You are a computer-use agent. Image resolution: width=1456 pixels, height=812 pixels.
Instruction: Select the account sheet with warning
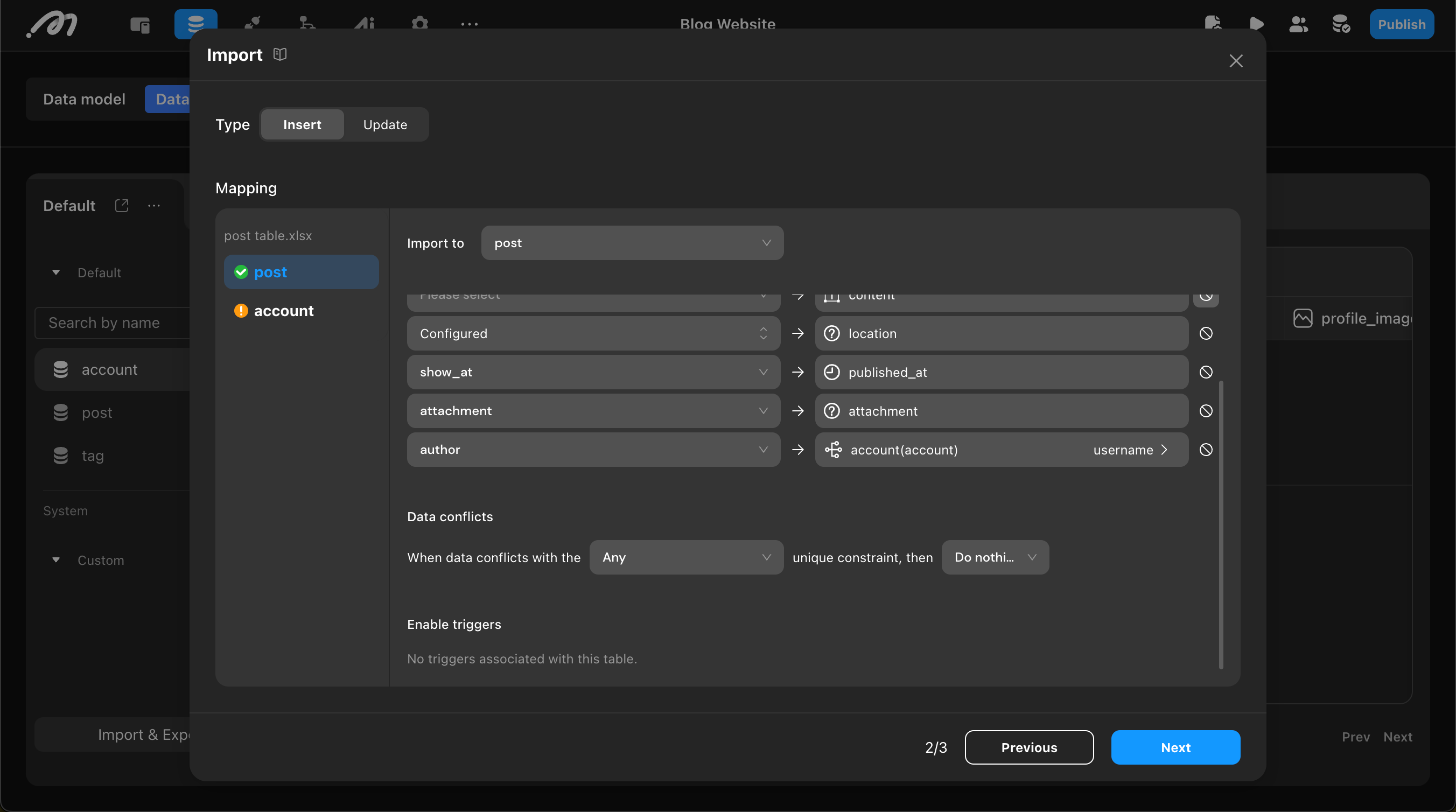point(301,311)
